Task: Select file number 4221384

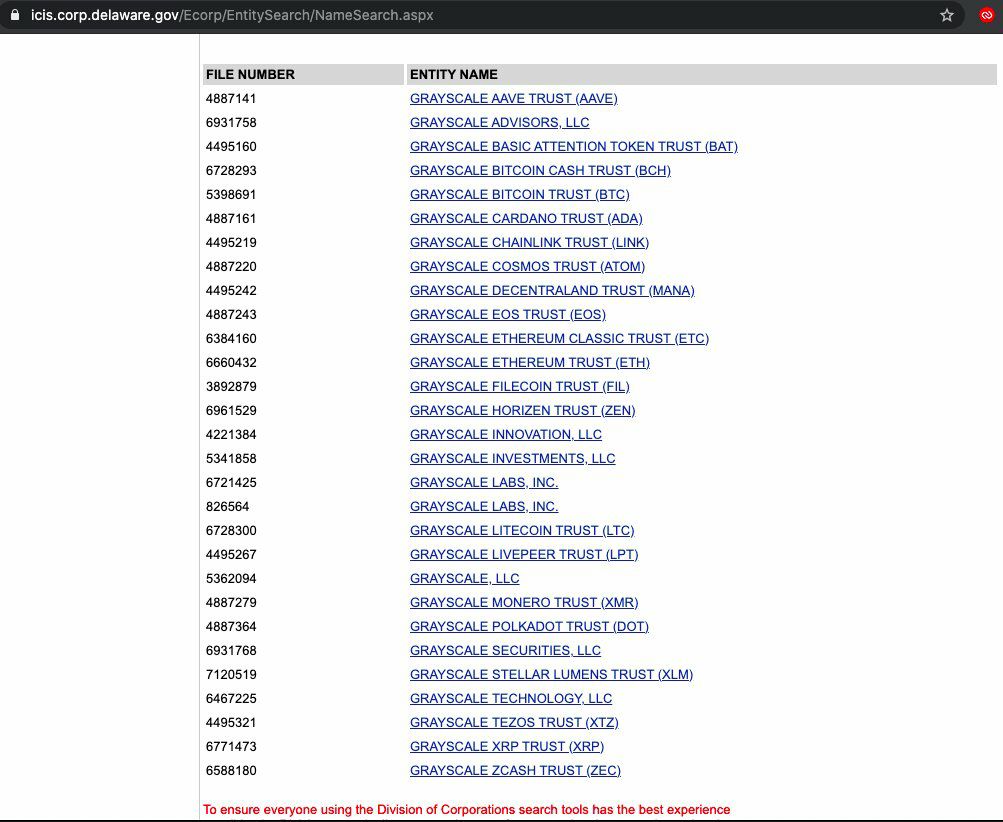Action: click(231, 434)
